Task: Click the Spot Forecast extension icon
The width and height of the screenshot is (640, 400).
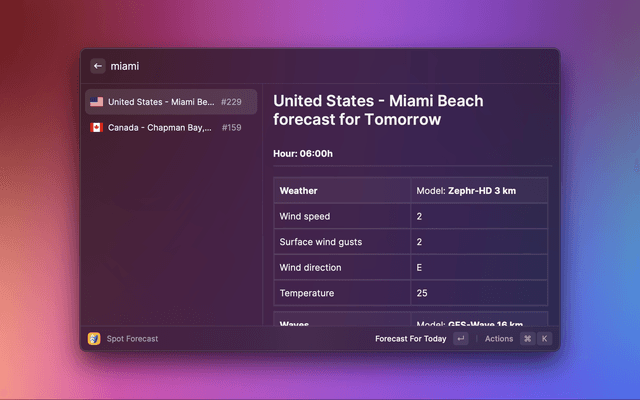Action: click(x=94, y=339)
